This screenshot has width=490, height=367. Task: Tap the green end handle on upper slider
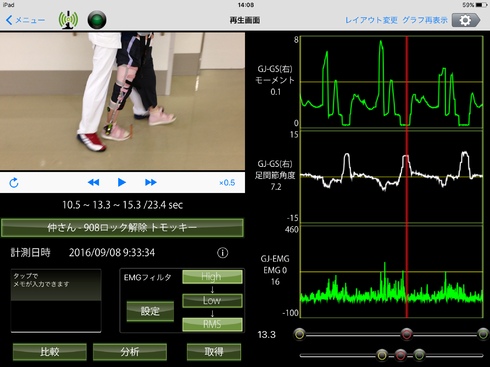pyautogui.click(x=483, y=334)
